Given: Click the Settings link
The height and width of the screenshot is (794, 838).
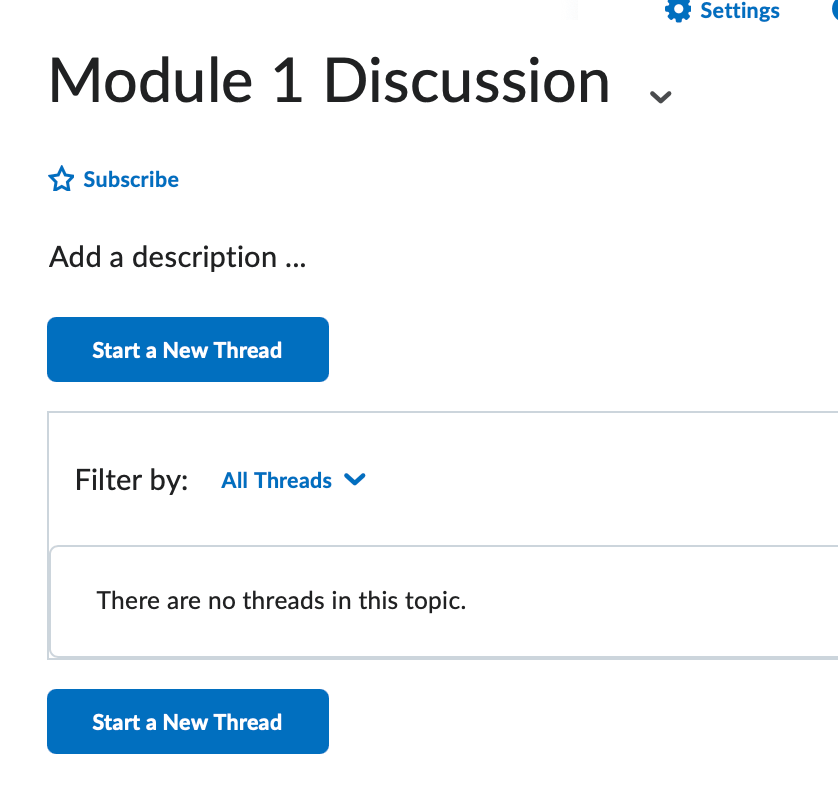Looking at the screenshot, I should [x=741, y=11].
